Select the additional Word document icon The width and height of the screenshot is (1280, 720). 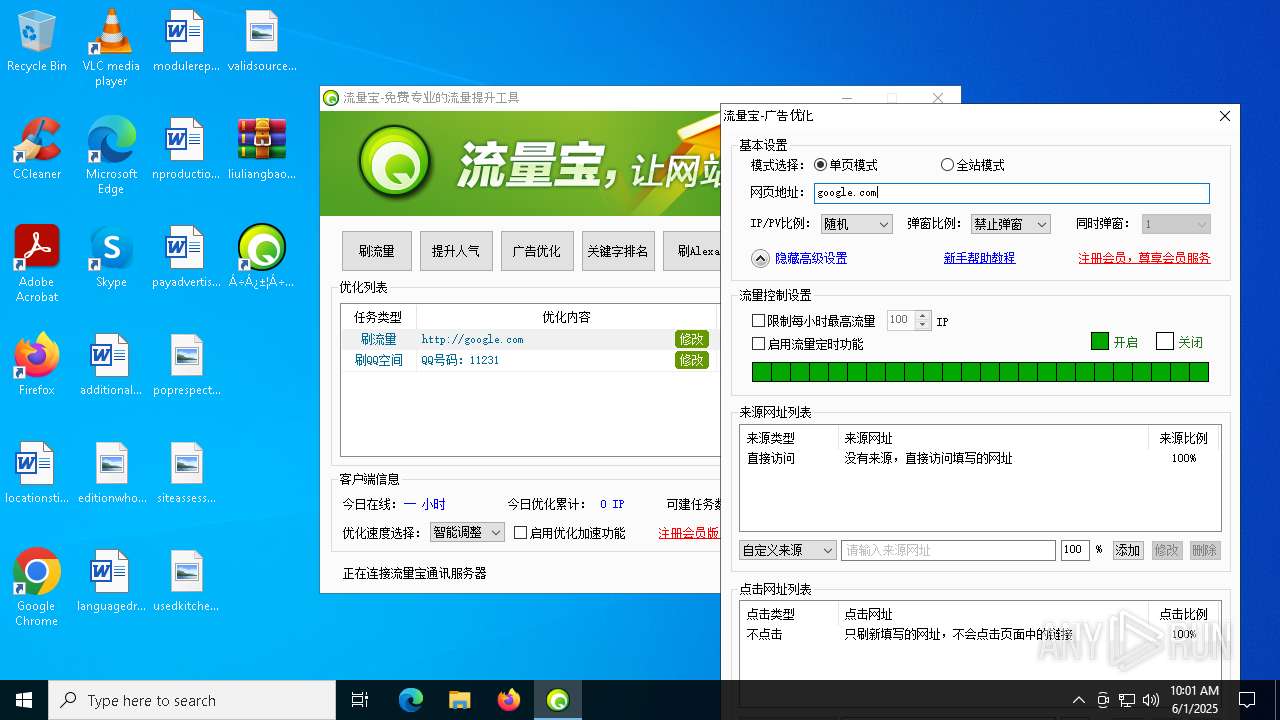(111, 365)
